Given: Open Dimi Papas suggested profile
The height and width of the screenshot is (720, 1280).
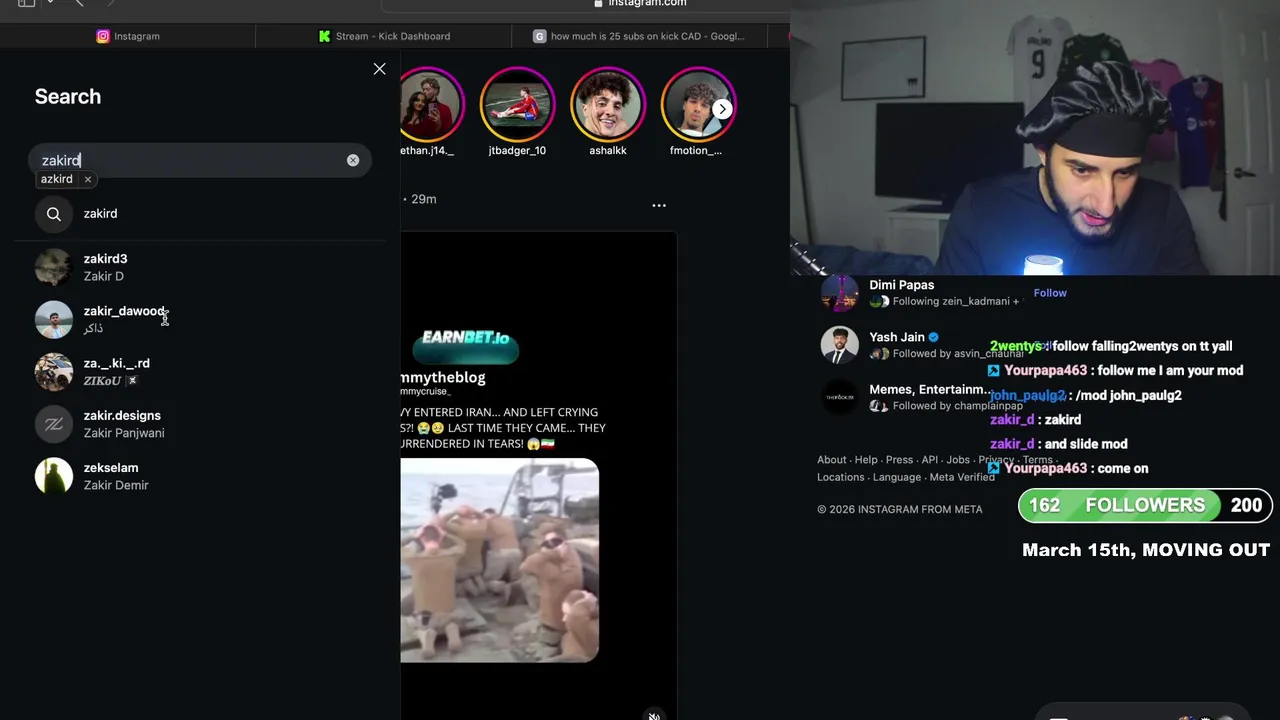Looking at the screenshot, I should 901,285.
